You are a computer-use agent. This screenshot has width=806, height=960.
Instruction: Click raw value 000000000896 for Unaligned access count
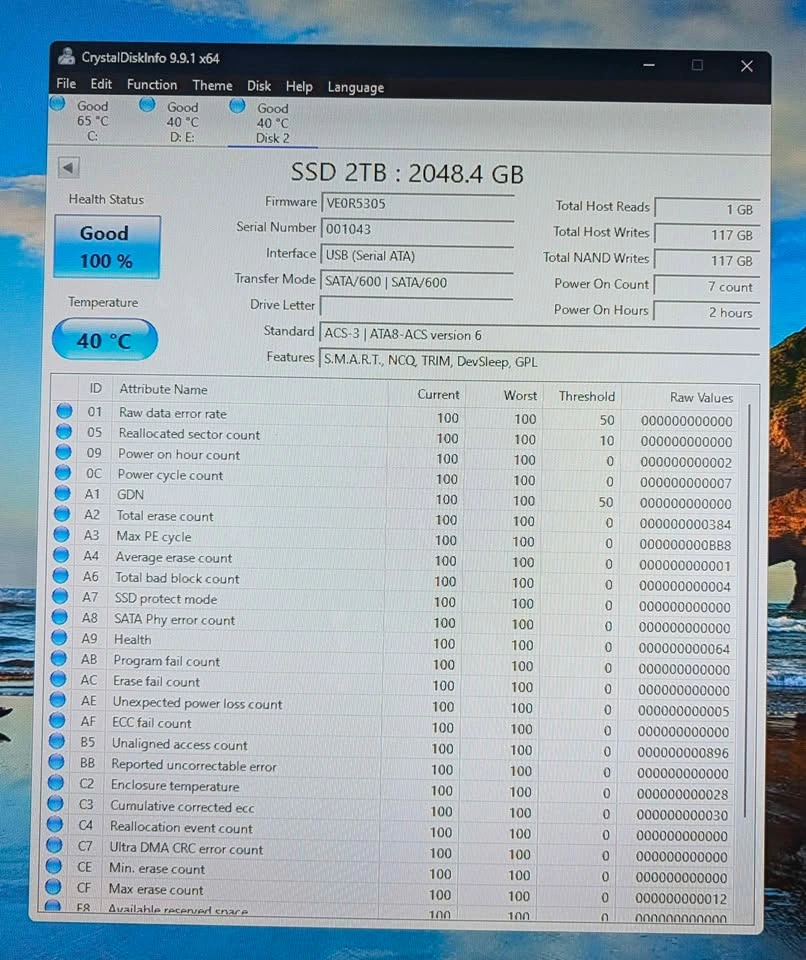click(683, 752)
